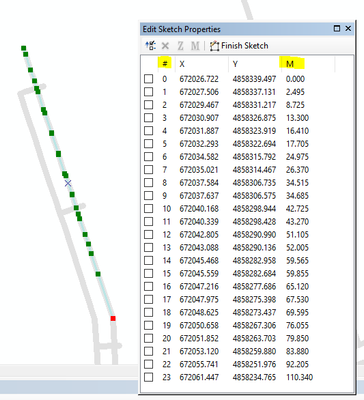
Task: Check the checkbox for vertex 4
Action: tap(149, 131)
